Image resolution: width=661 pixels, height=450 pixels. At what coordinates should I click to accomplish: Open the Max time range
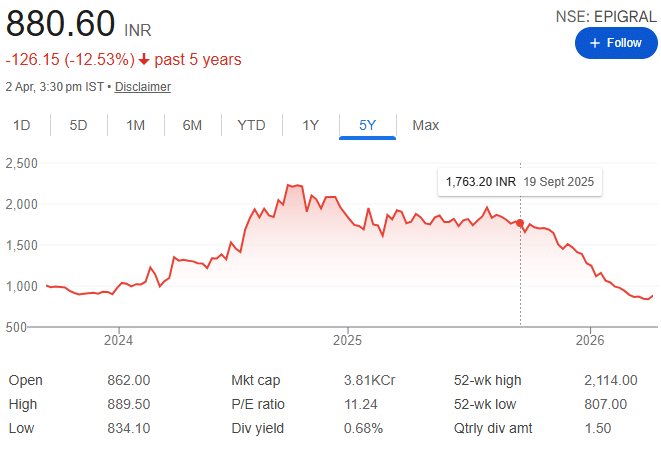[x=426, y=125]
